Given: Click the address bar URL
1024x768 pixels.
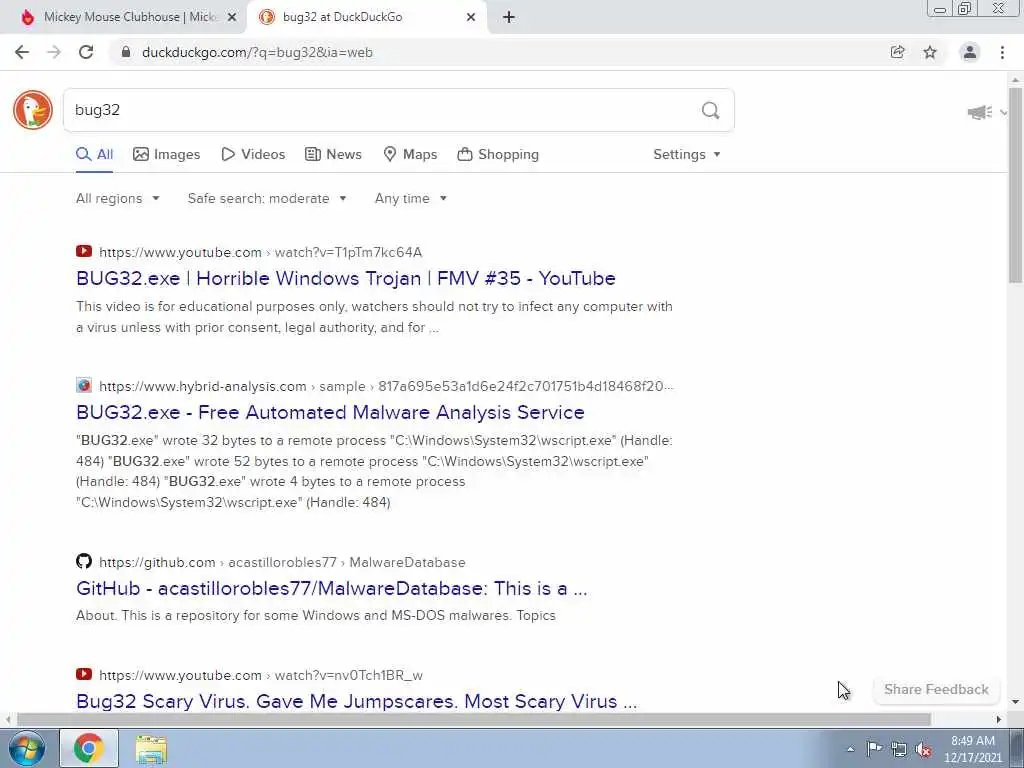Looking at the screenshot, I should pos(257,52).
